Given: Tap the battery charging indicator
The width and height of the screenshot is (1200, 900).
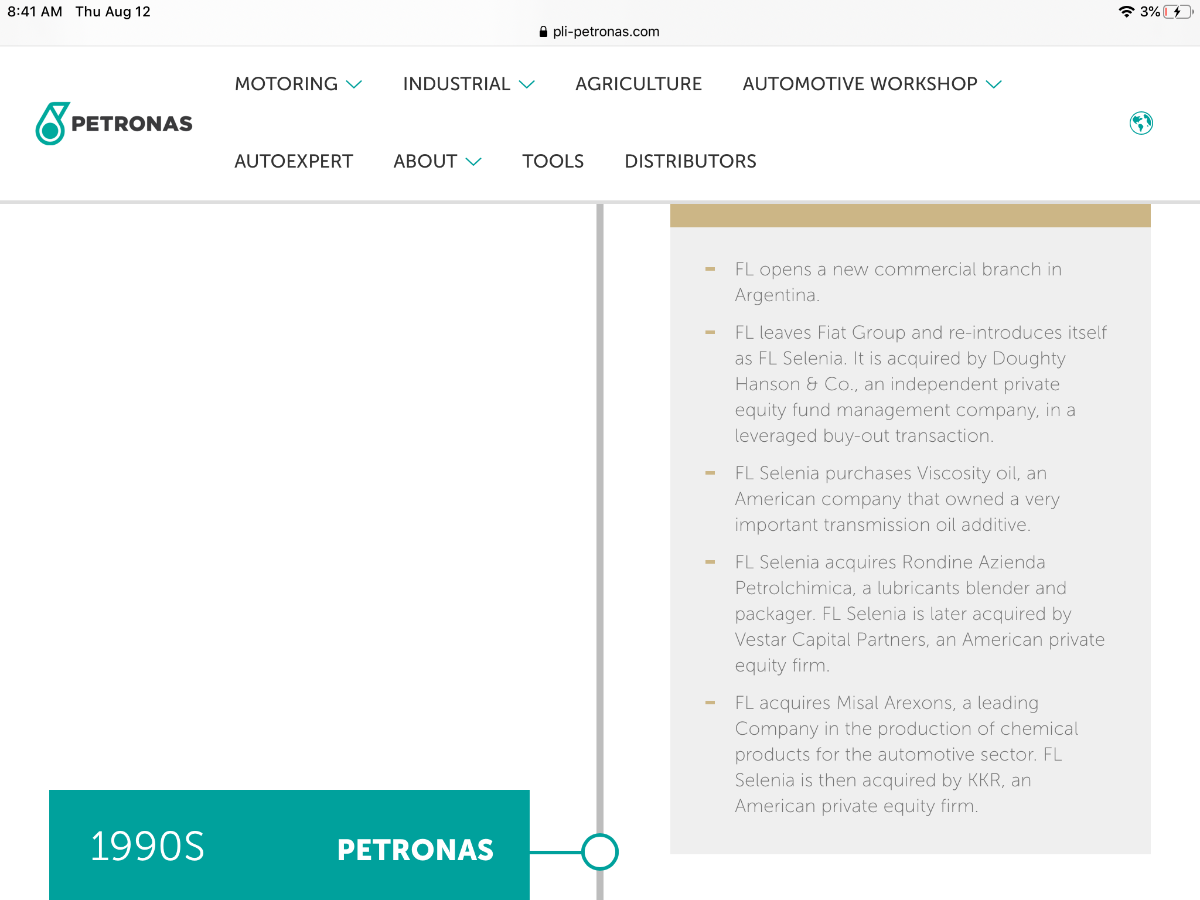Looking at the screenshot, I should [x=1177, y=12].
